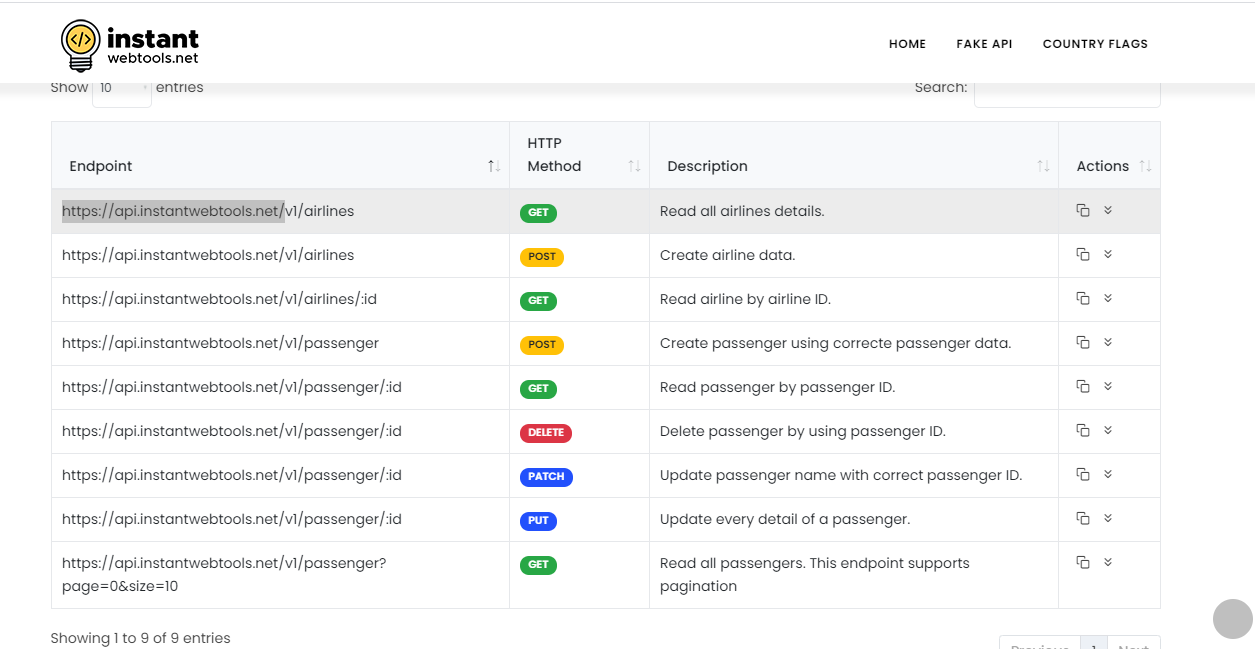Image resolution: width=1255 pixels, height=649 pixels.
Task: Navigate to Home in the top menu
Action: click(907, 44)
